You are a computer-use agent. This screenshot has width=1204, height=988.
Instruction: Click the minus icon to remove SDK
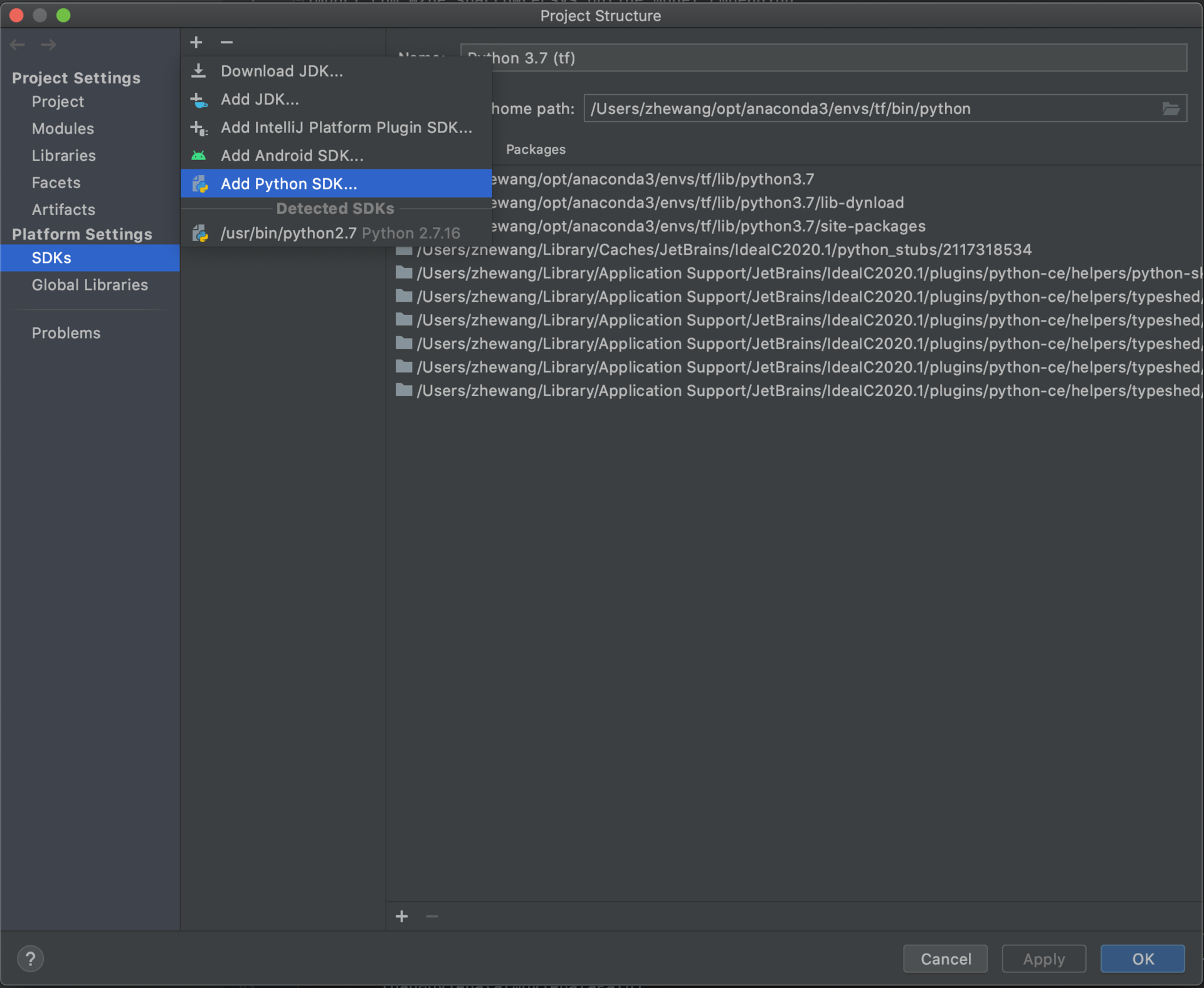coord(226,43)
